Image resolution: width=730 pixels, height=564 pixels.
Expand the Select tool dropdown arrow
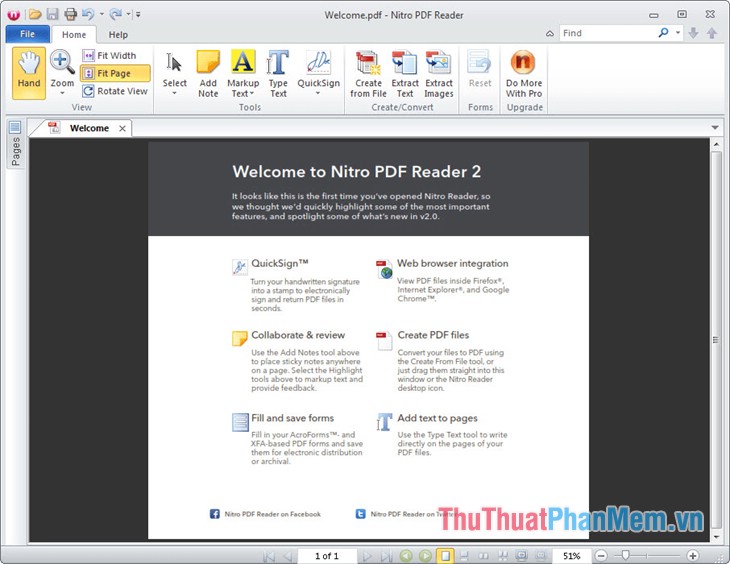coord(175,93)
